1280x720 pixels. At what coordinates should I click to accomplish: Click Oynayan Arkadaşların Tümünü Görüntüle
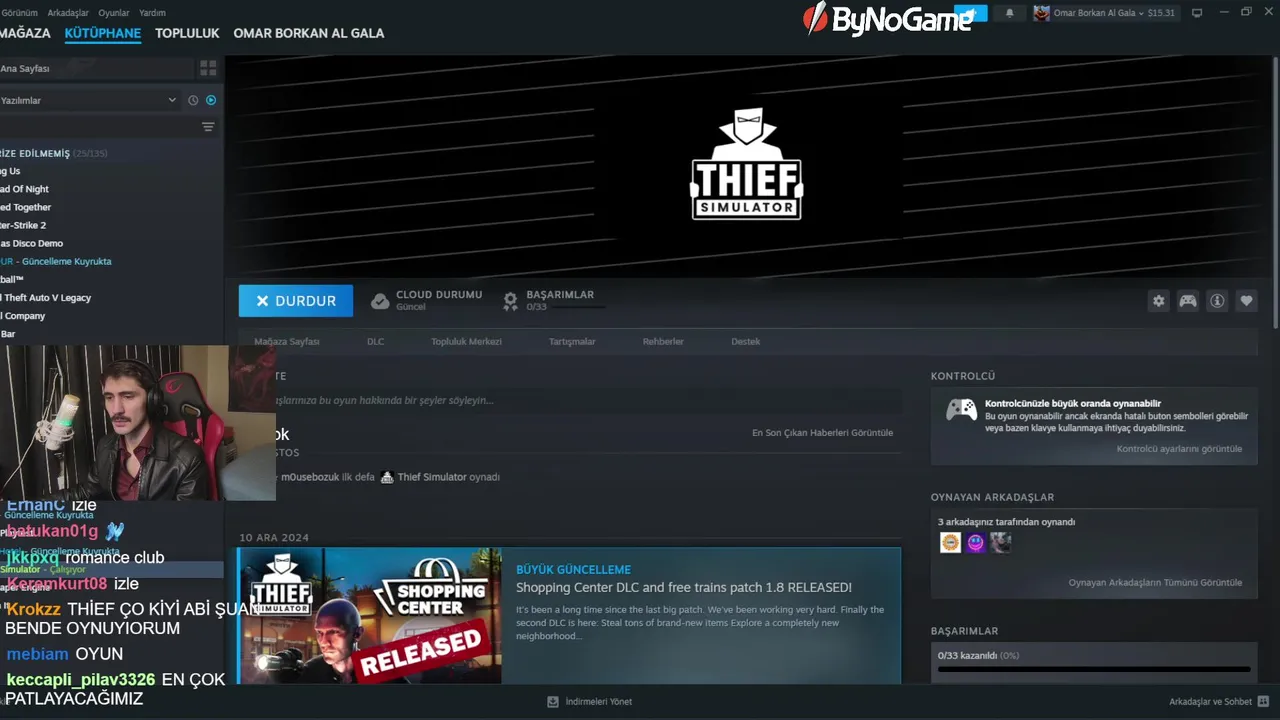pyautogui.click(x=1155, y=583)
